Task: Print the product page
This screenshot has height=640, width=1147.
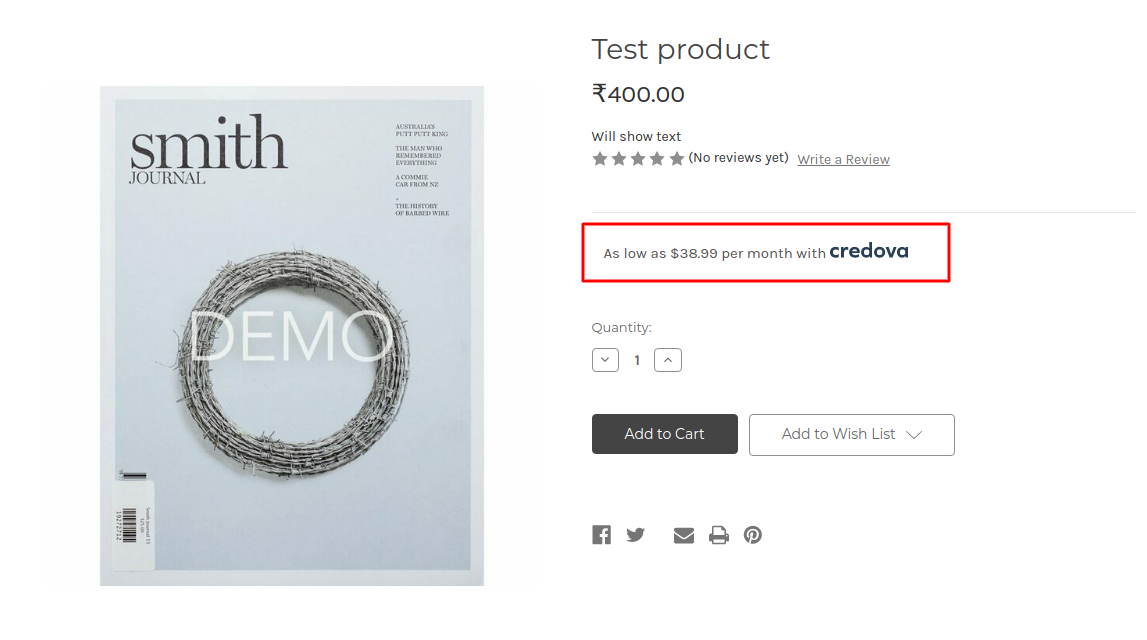Action: pyautogui.click(x=718, y=534)
